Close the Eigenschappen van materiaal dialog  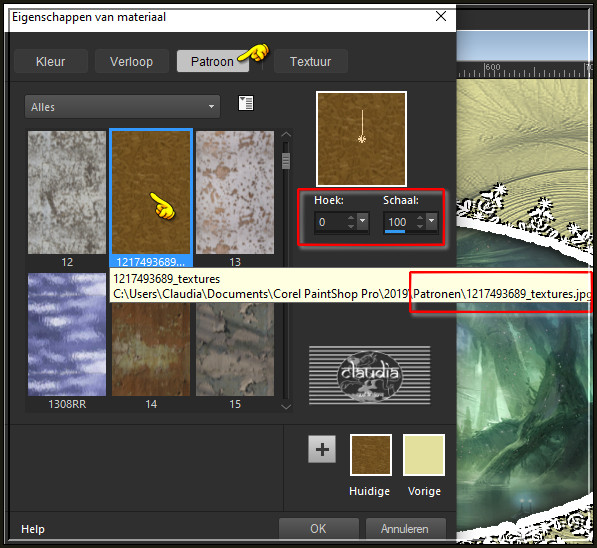(x=441, y=16)
